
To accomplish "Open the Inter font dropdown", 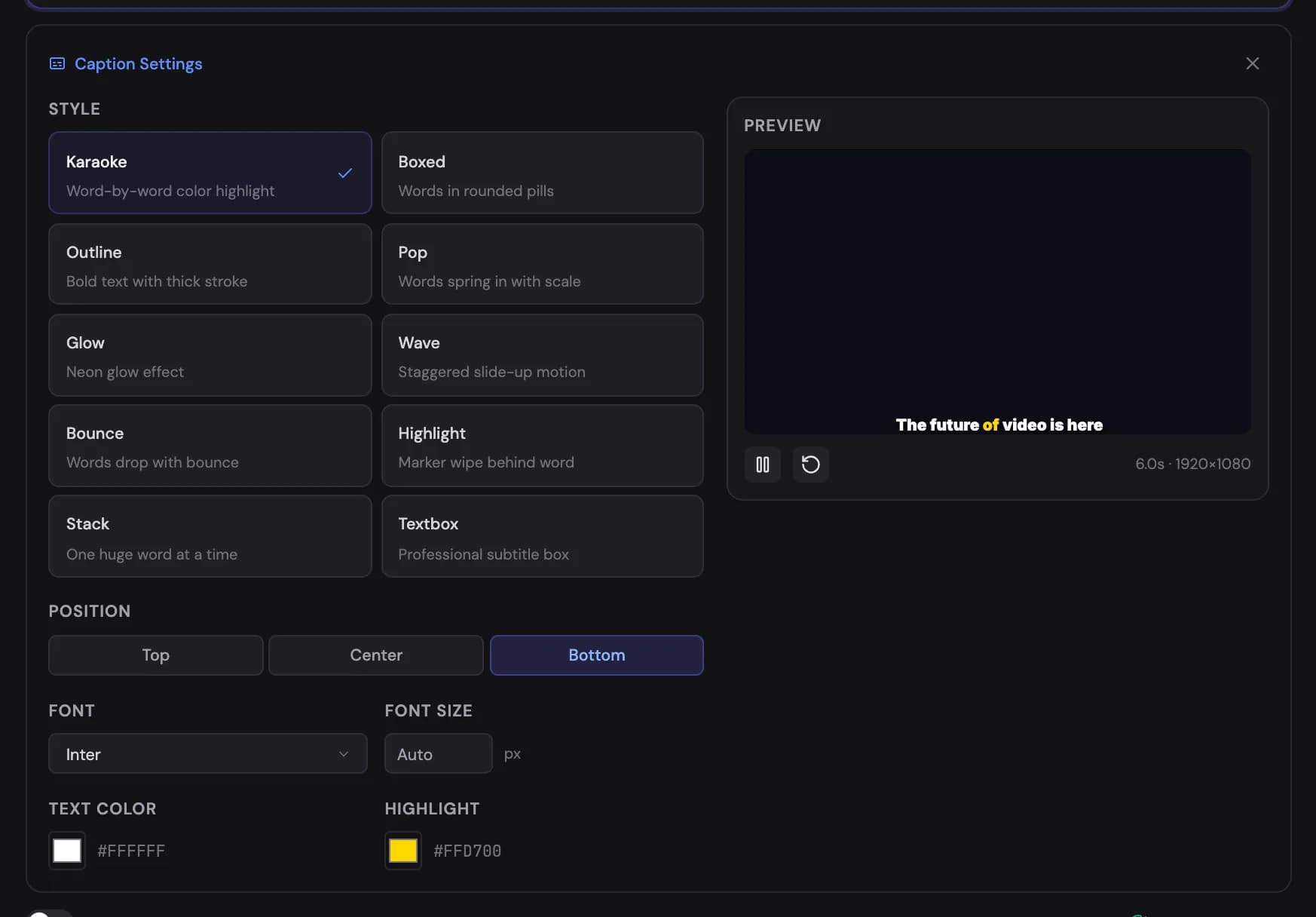I will click(207, 753).
